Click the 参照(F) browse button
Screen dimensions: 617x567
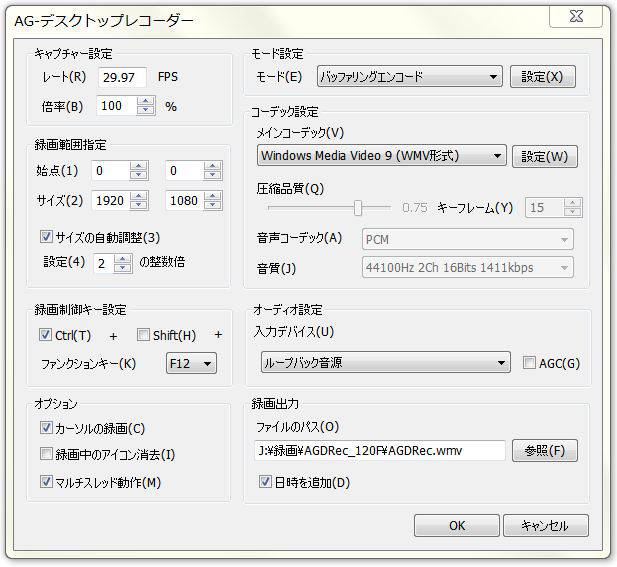pos(545,450)
